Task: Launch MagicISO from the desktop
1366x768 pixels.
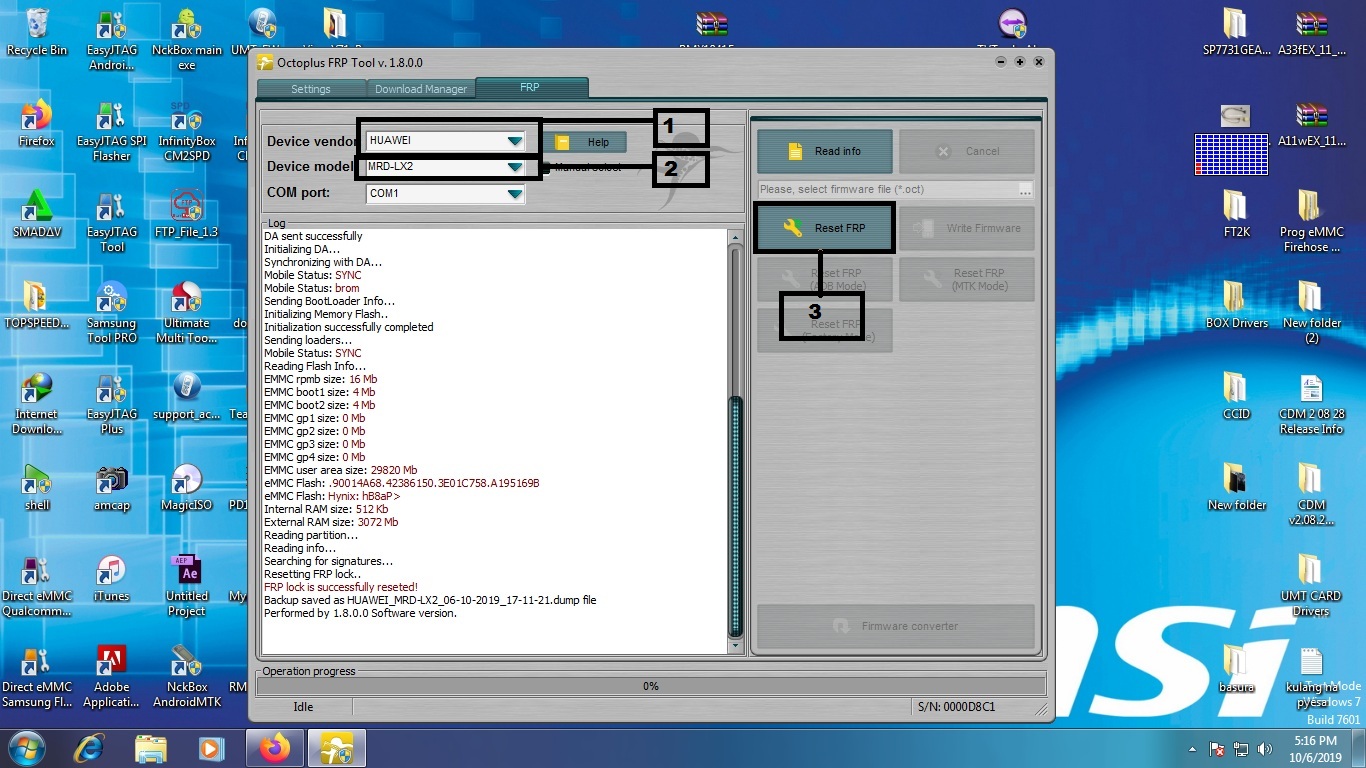Action: click(x=187, y=487)
